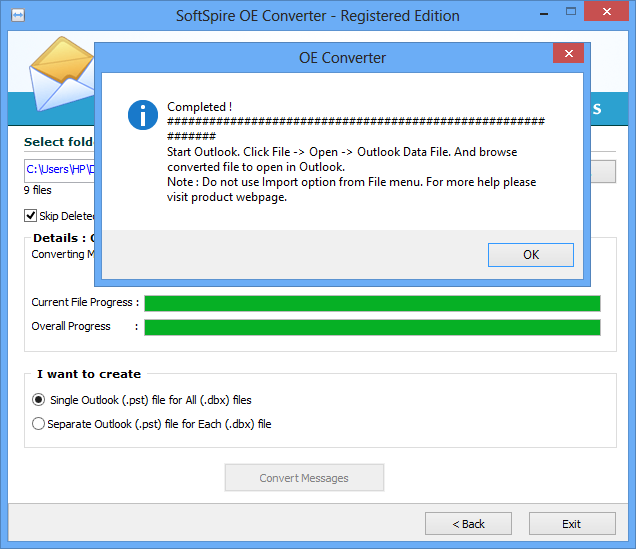Viewport: 636px width, 549px height.
Task: Toggle the Skip Deleted checkbox
Action: pyautogui.click(x=30, y=215)
